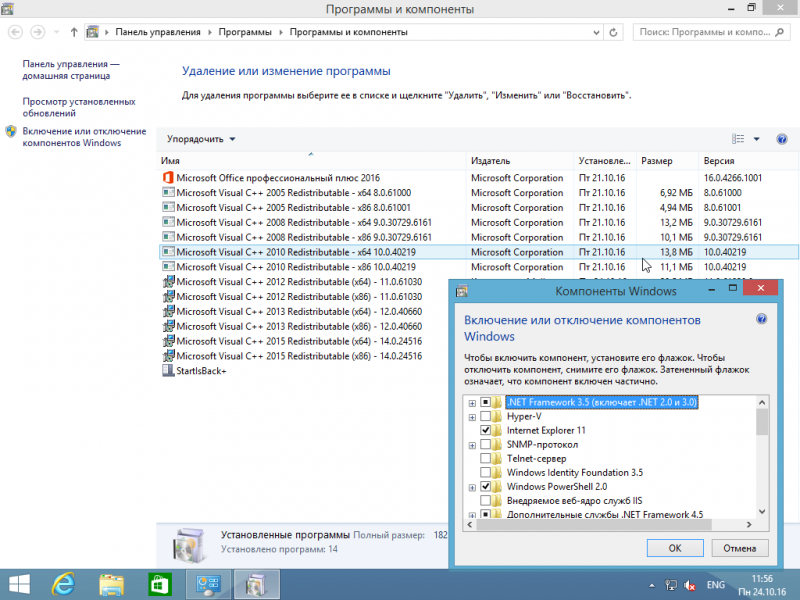Enable Windows Identity Foundation 3.5 checkbox

[485, 472]
